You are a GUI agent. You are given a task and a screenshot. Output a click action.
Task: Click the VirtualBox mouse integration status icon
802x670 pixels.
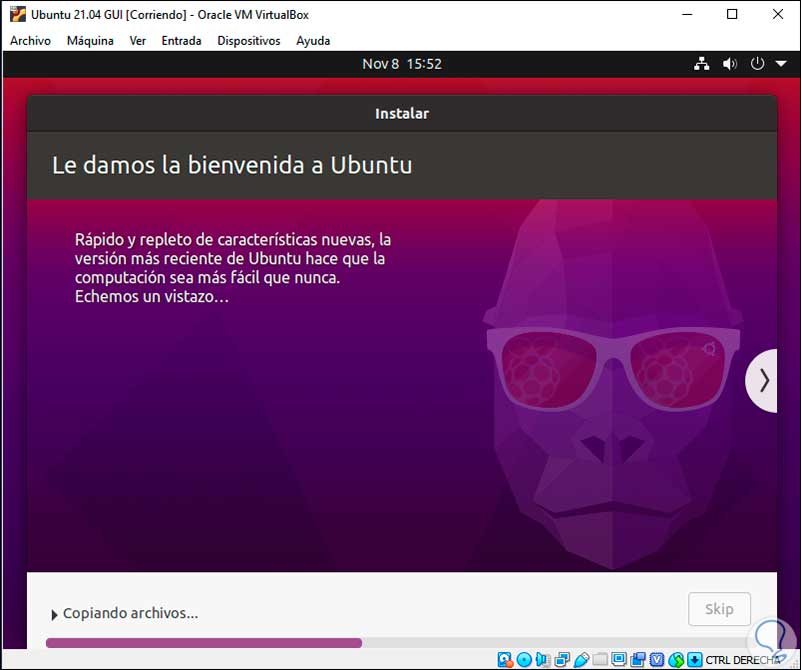[x=676, y=660]
